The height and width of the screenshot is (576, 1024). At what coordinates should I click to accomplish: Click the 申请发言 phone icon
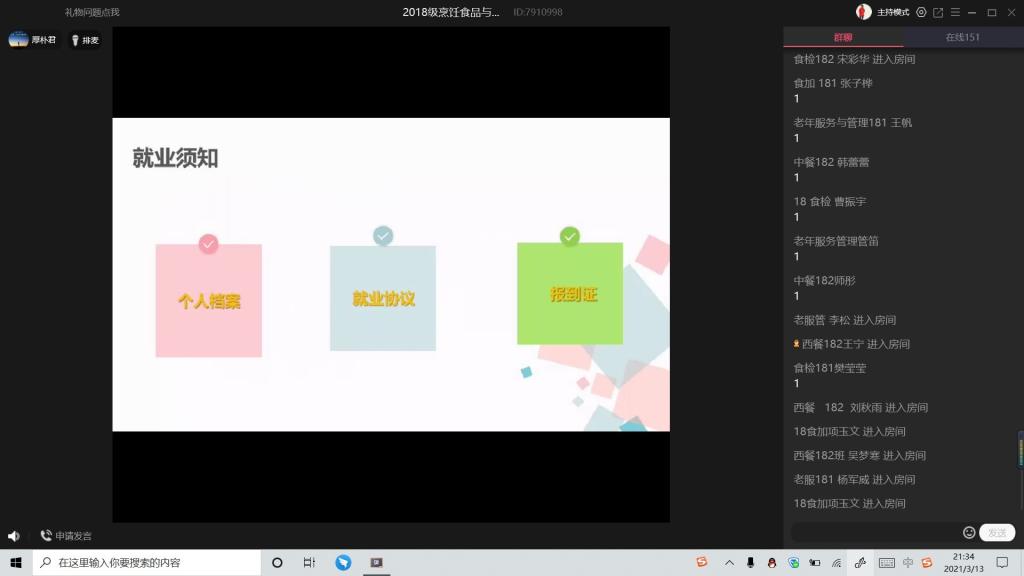coord(46,536)
